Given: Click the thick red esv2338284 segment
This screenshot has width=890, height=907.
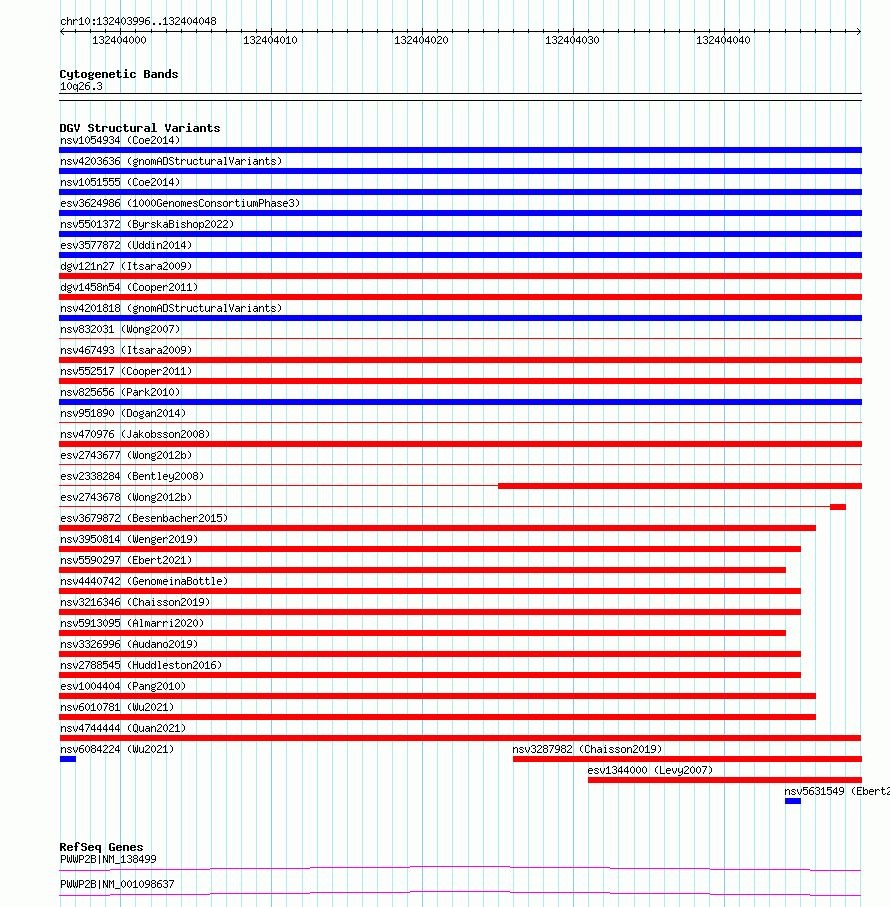Looking at the screenshot, I should [680, 486].
